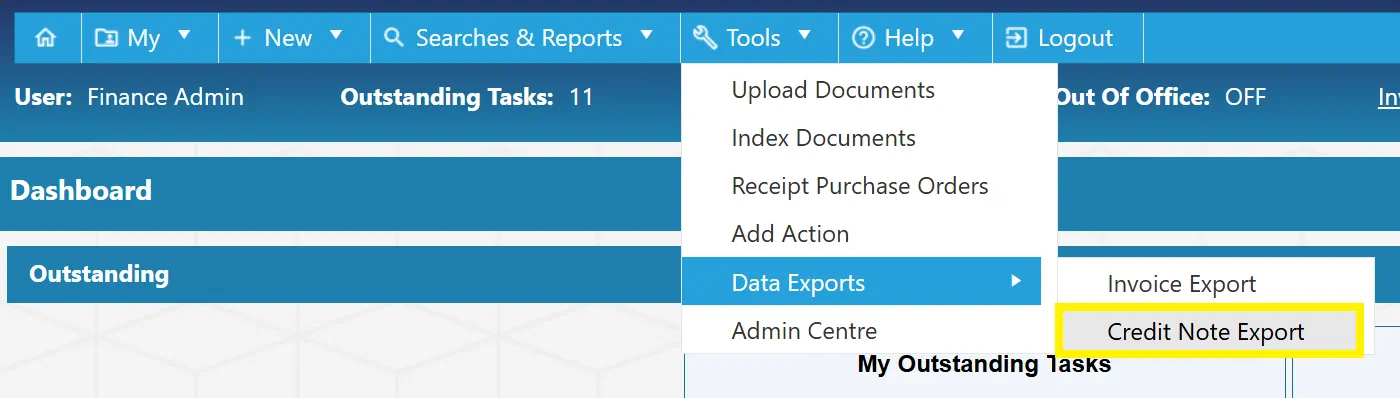
Task: Click the My folder icon
Action: (105, 38)
